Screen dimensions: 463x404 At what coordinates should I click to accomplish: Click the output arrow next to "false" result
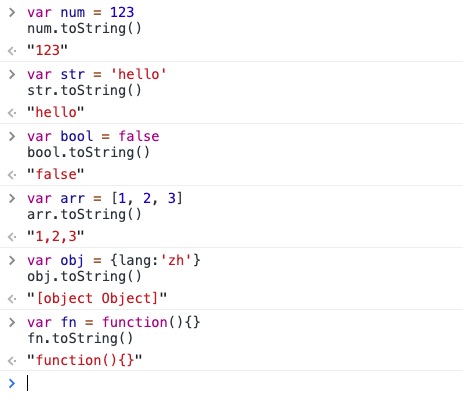point(12,175)
